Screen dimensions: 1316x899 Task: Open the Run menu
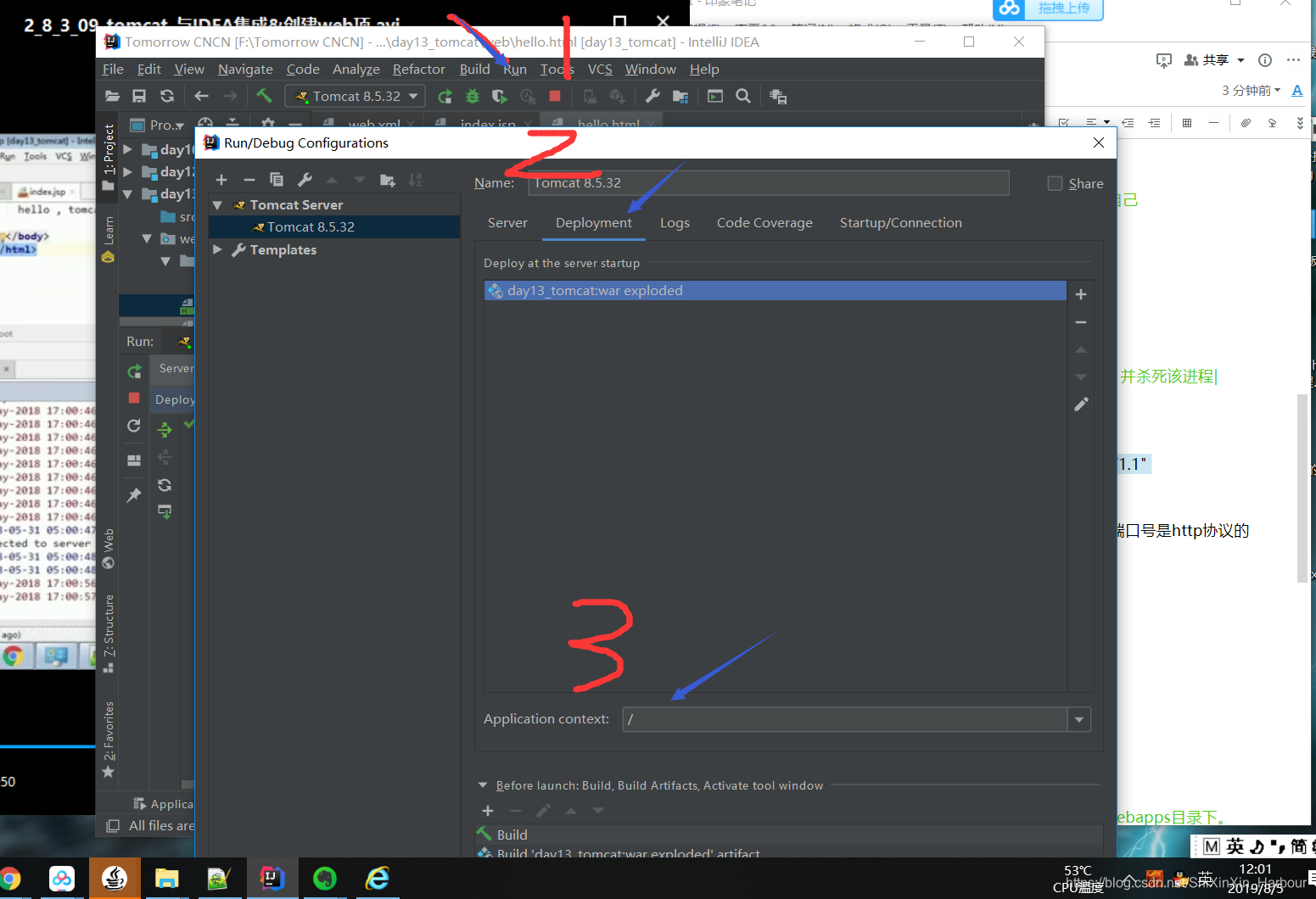point(515,69)
